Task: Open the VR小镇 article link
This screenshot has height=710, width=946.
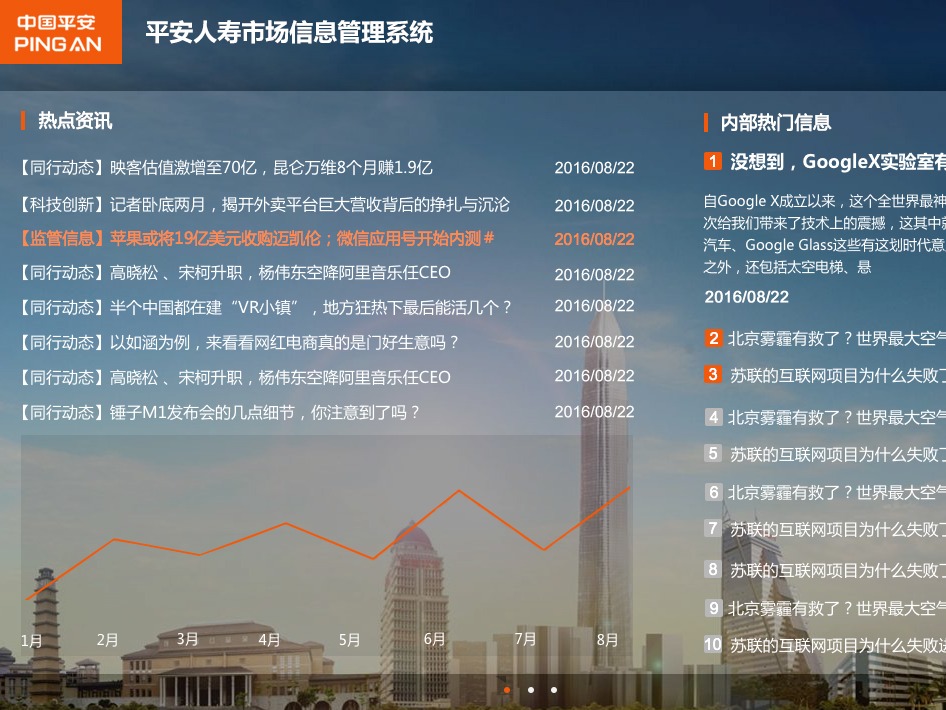Action: tap(250, 307)
